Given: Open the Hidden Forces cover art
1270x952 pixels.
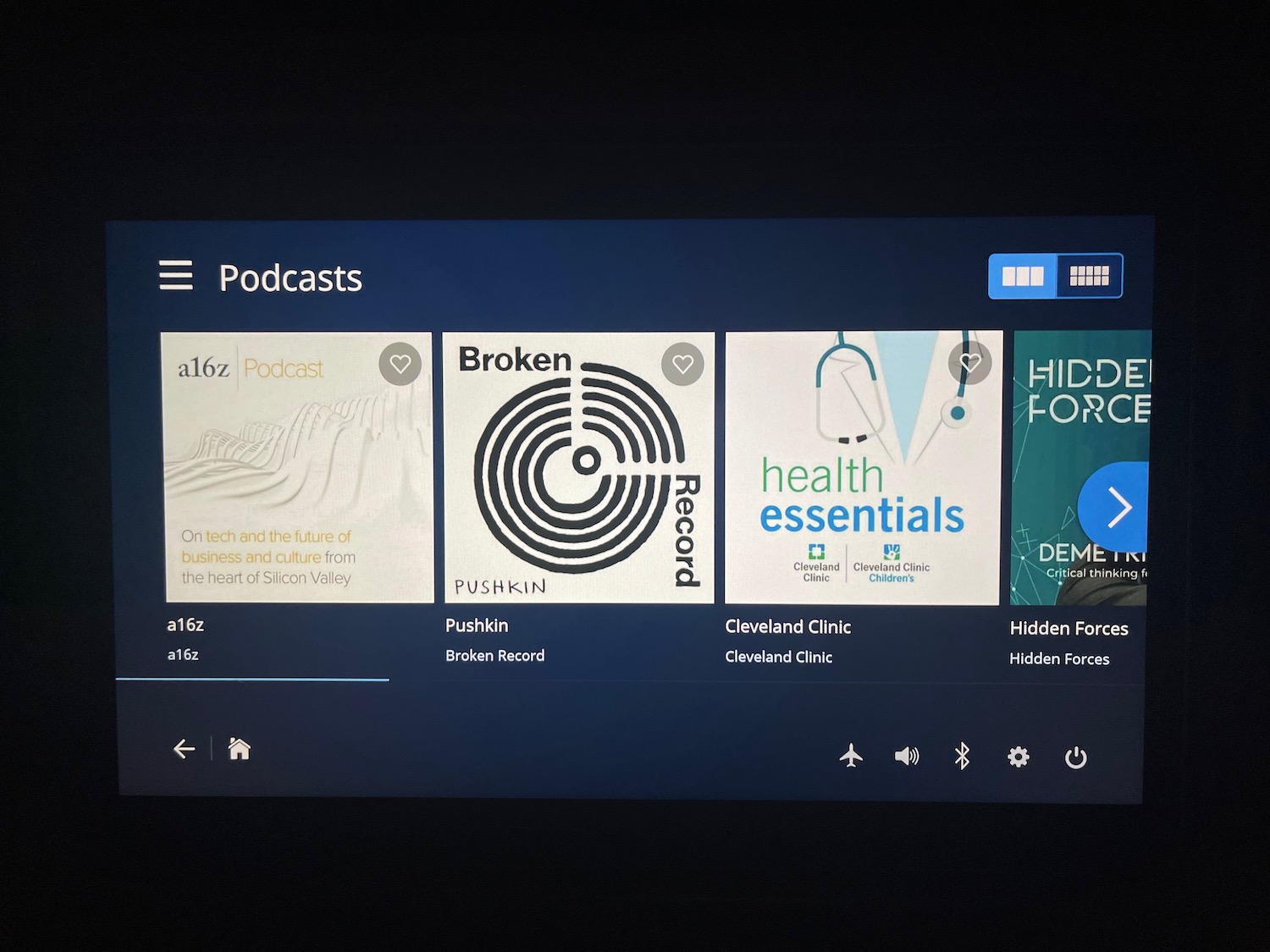Looking at the screenshot, I should click(x=1080, y=468).
